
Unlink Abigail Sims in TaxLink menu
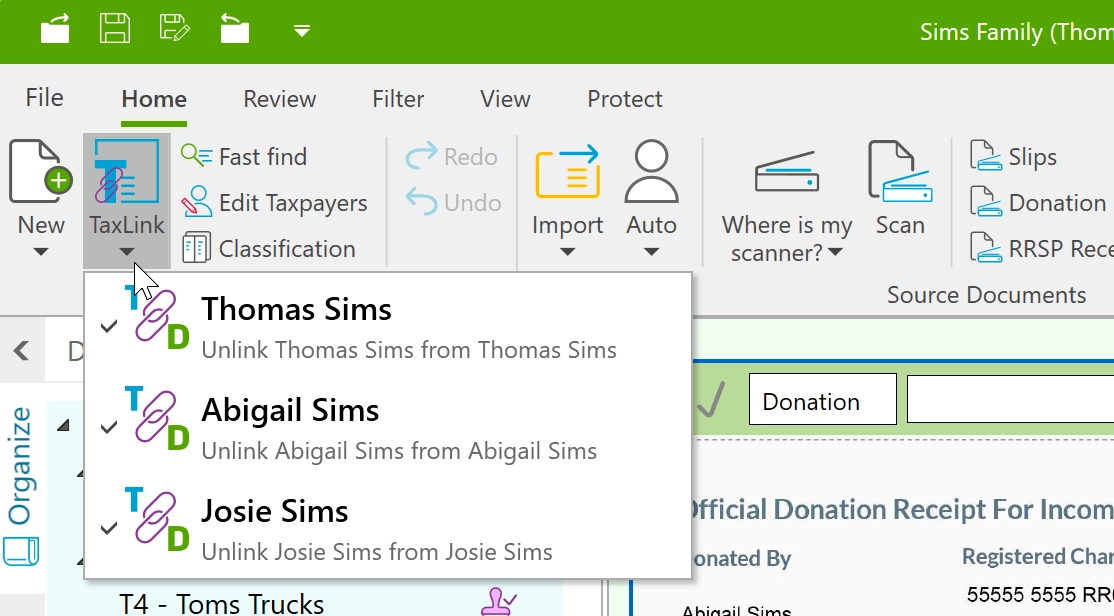388,428
